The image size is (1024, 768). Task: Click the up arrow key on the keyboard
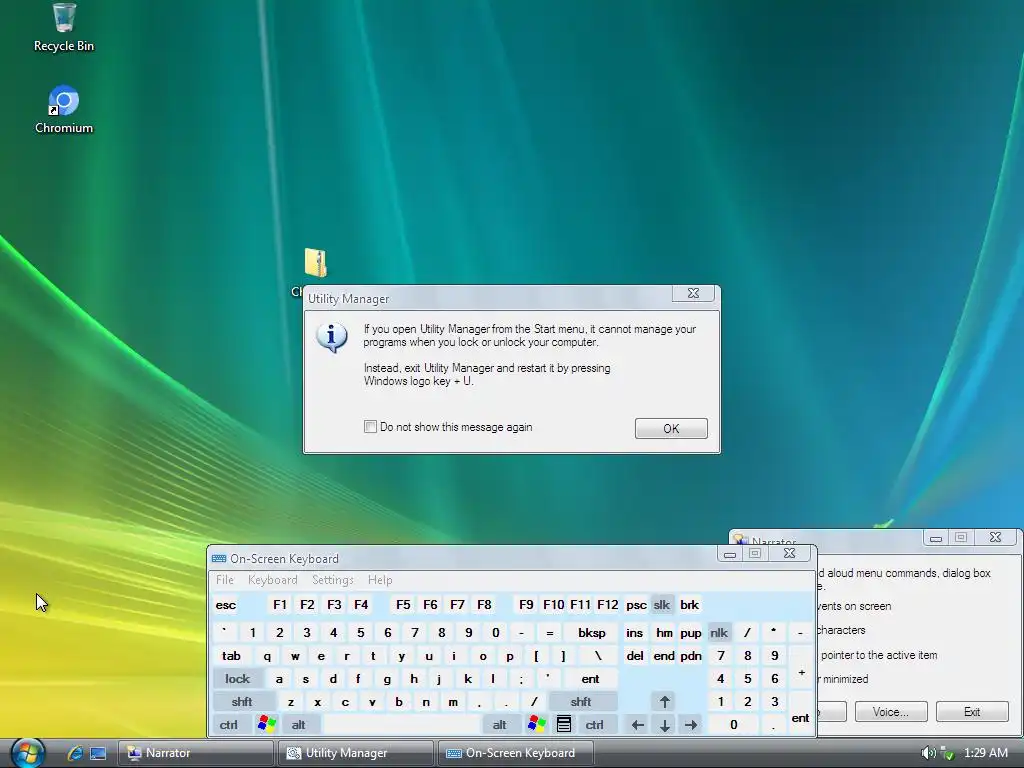pyautogui.click(x=664, y=701)
